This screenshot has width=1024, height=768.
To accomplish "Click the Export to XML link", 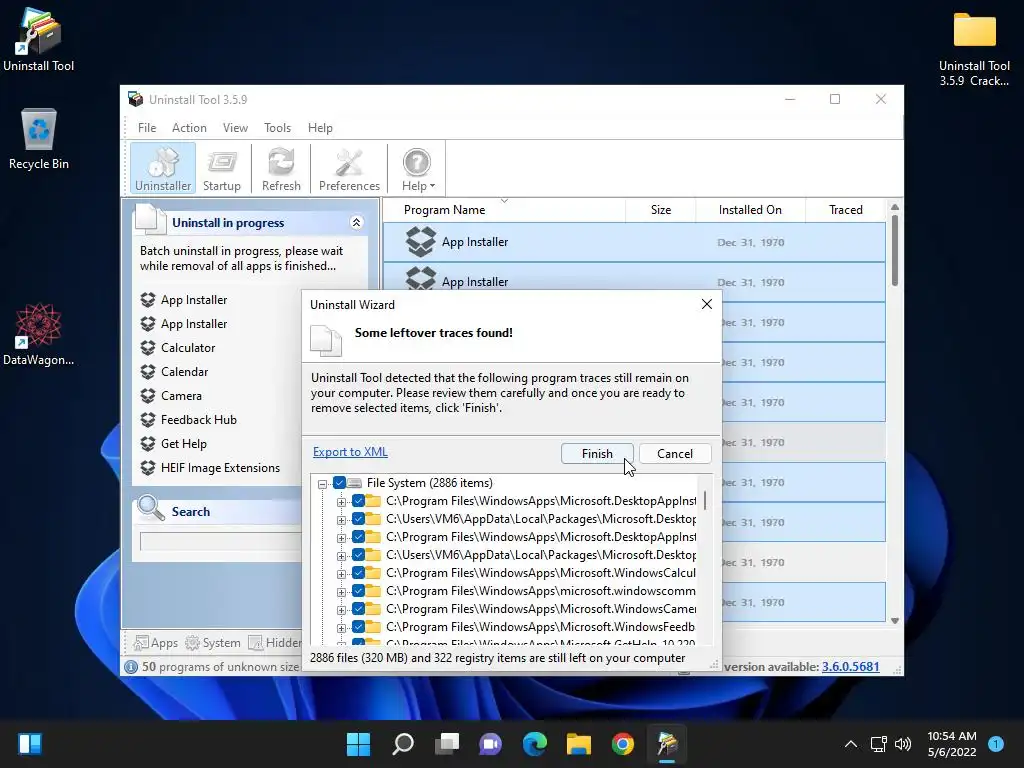I will pyautogui.click(x=350, y=452).
